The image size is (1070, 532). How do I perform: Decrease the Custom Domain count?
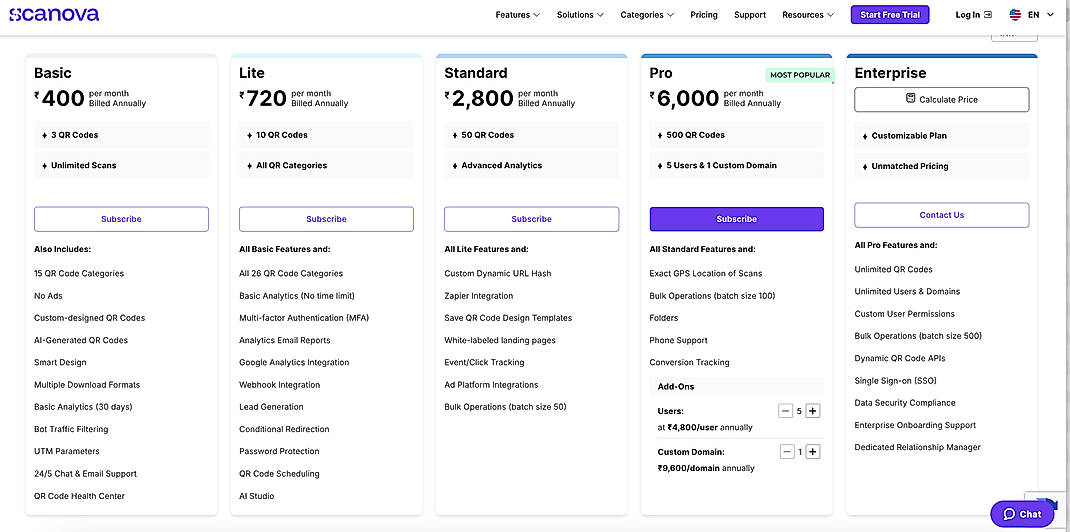[x=787, y=452]
